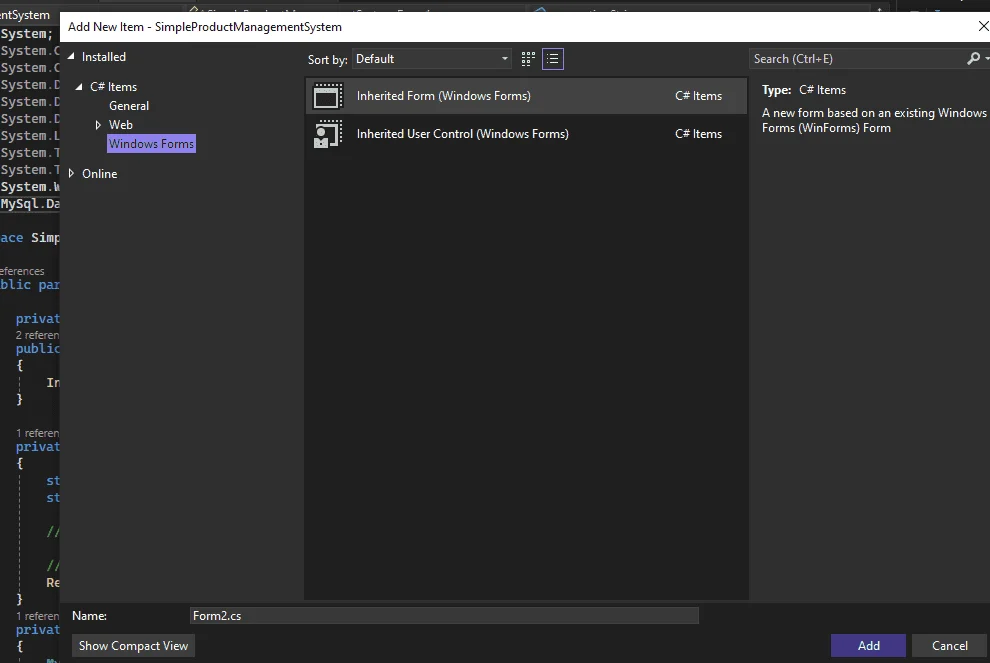Image resolution: width=990 pixels, height=663 pixels.
Task: Click the Name field containing Form2.cs
Action: [x=444, y=616]
